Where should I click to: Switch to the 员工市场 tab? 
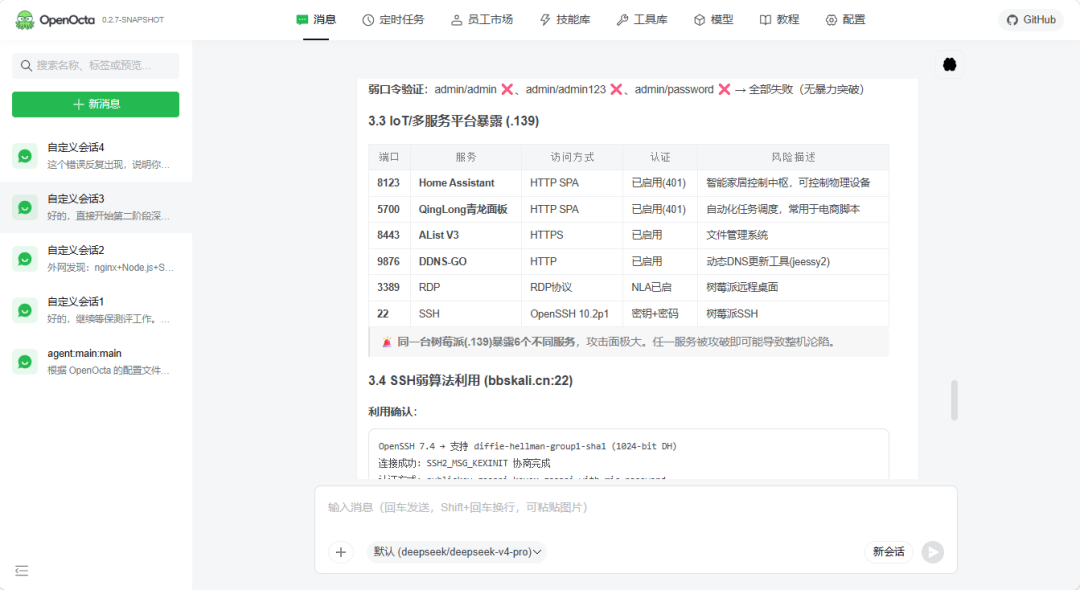[482, 20]
